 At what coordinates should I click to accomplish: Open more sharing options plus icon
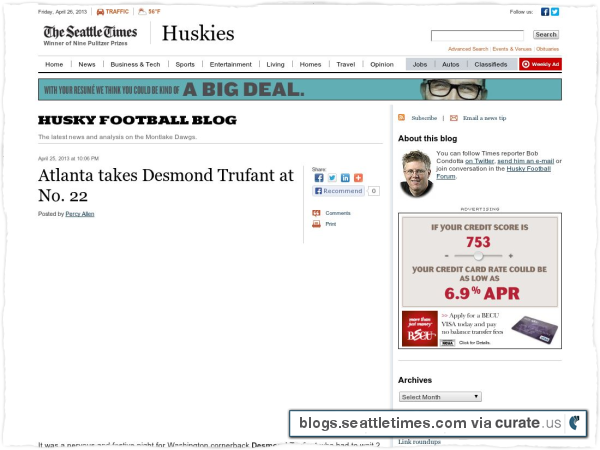pyautogui.click(x=358, y=178)
